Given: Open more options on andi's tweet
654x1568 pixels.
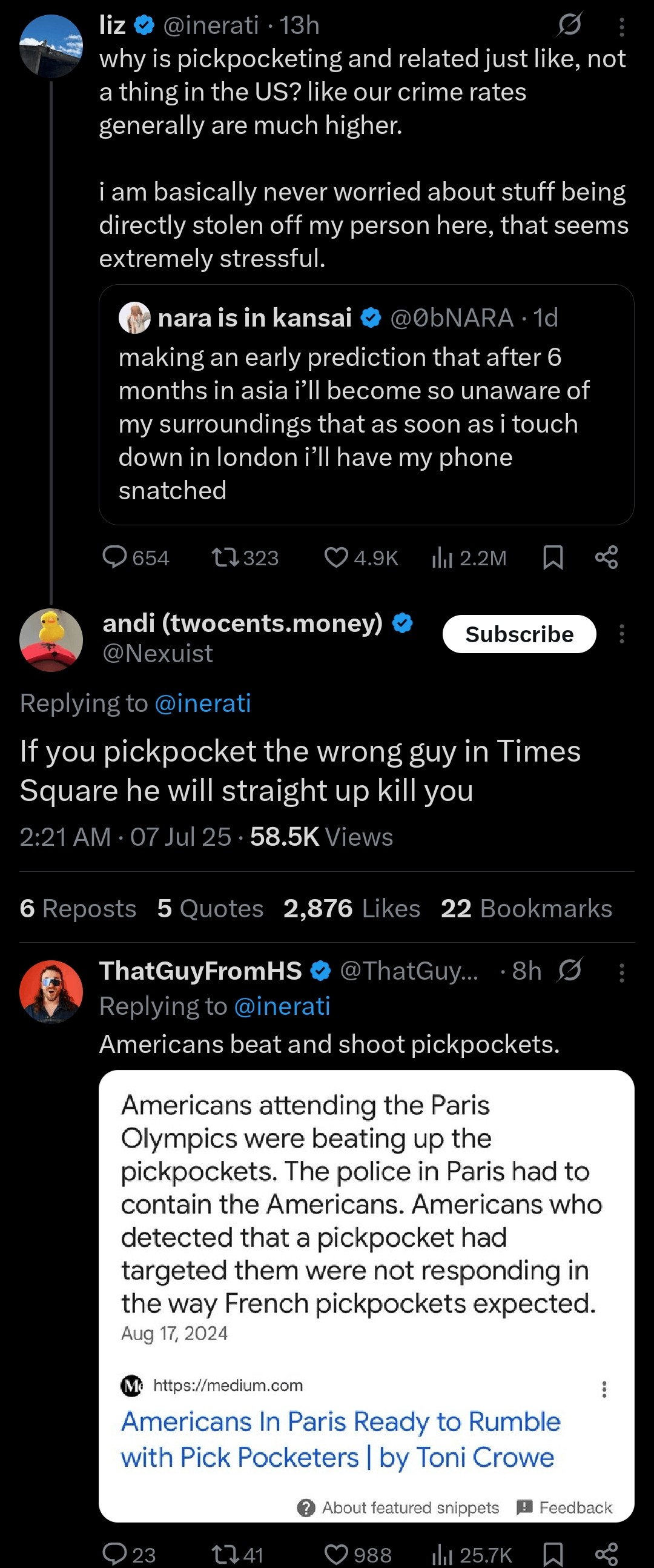Looking at the screenshot, I should click(621, 634).
